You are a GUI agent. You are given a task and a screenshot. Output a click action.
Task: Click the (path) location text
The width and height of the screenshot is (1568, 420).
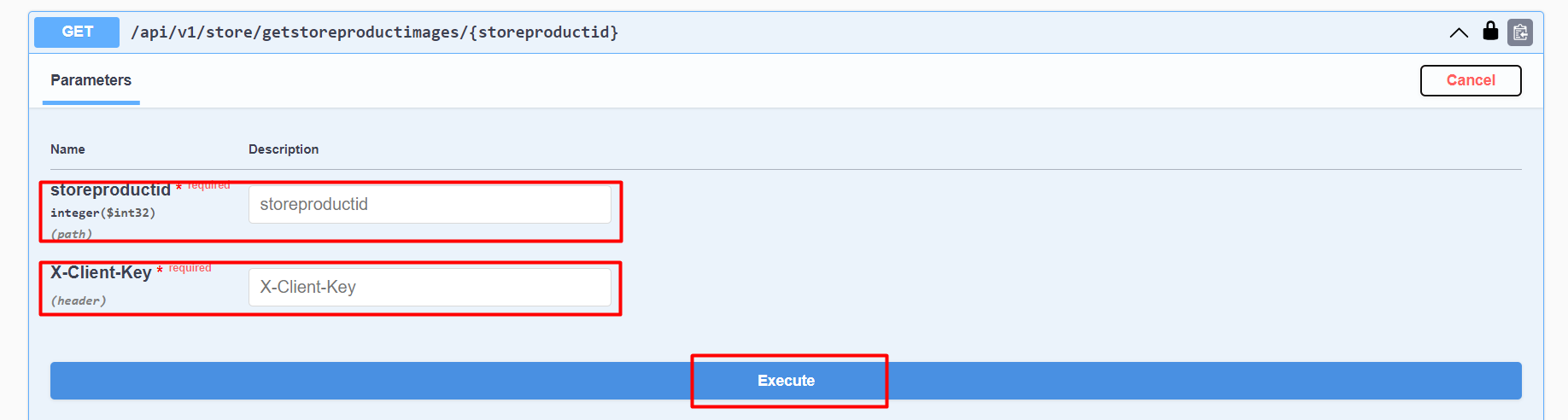[x=71, y=234]
